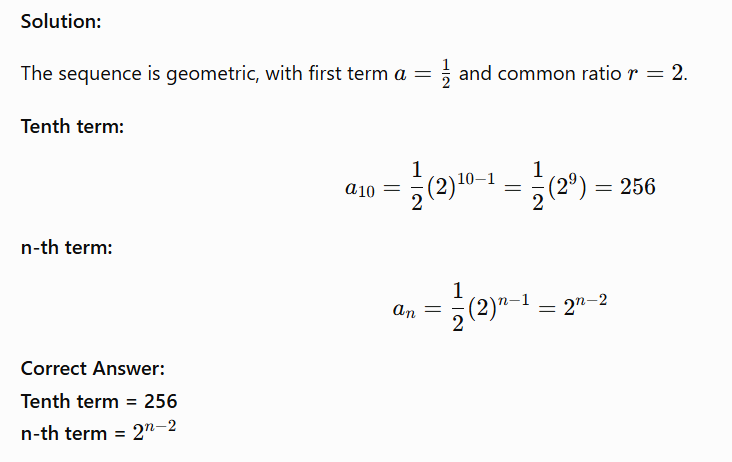Click aₙ in the n-th term formula

[x=404, y=309]
